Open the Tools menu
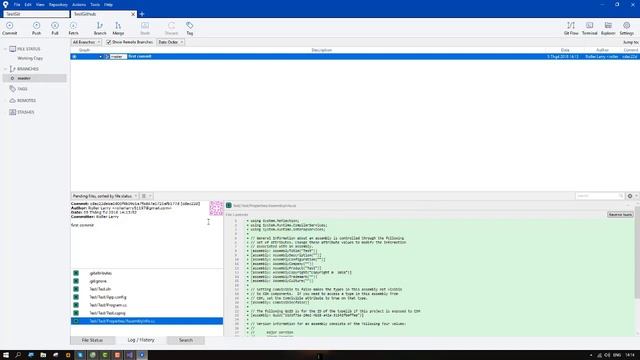The image size is (640, 360). pos(95,4)
